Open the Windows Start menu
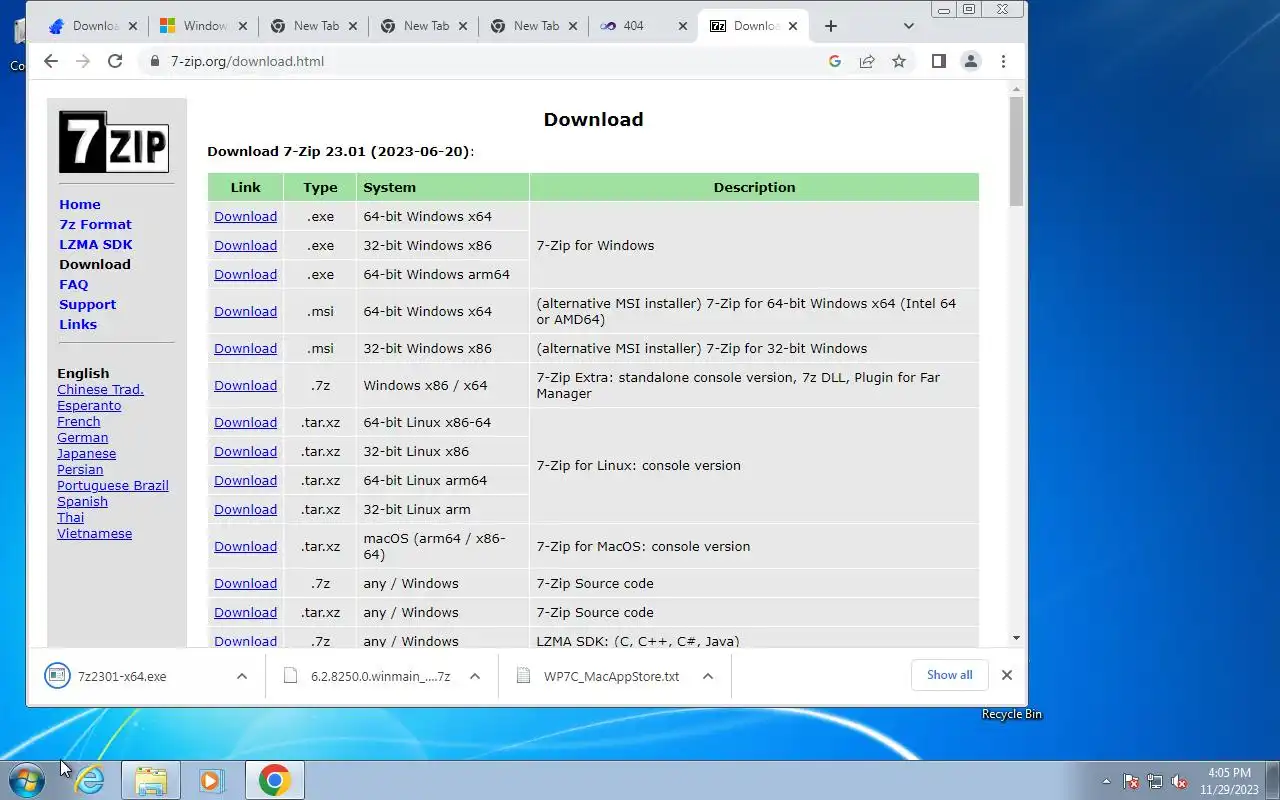 pyautogui.click(x=27, y=780)
